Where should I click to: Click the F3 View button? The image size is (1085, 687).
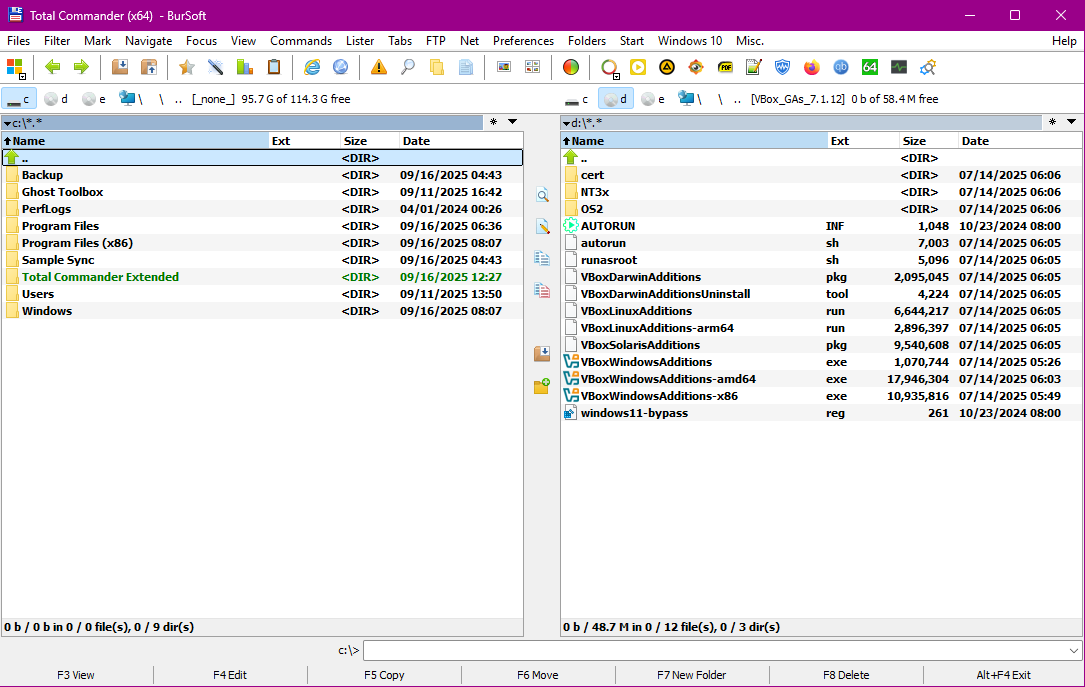pyautogui.click(x=76, y=675)
